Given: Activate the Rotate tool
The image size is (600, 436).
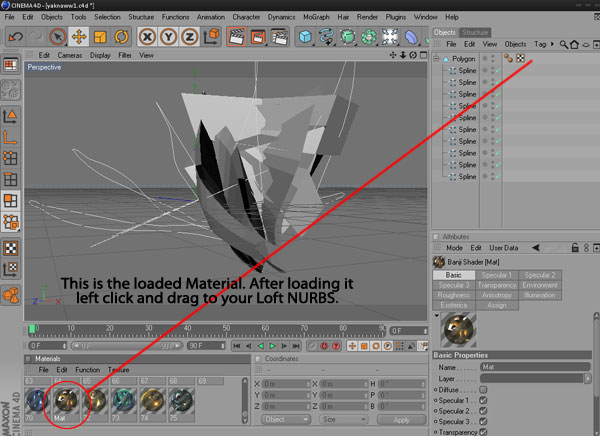Looking at the screenshot, I should pos(121,37).
